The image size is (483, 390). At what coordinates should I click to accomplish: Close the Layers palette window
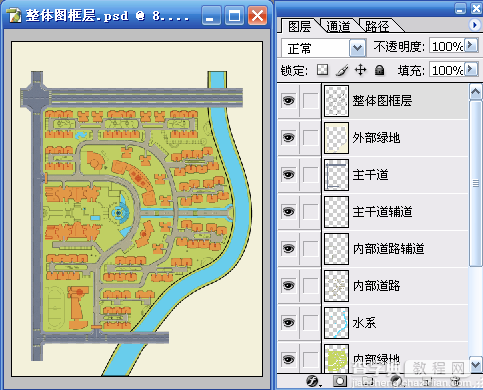point(476,8)
